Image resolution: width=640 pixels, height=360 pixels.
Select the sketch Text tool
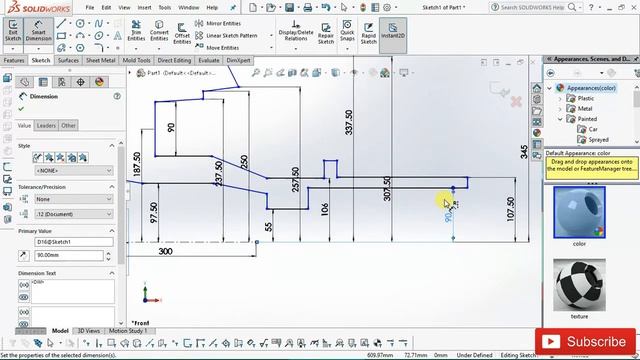coord(118,36)
